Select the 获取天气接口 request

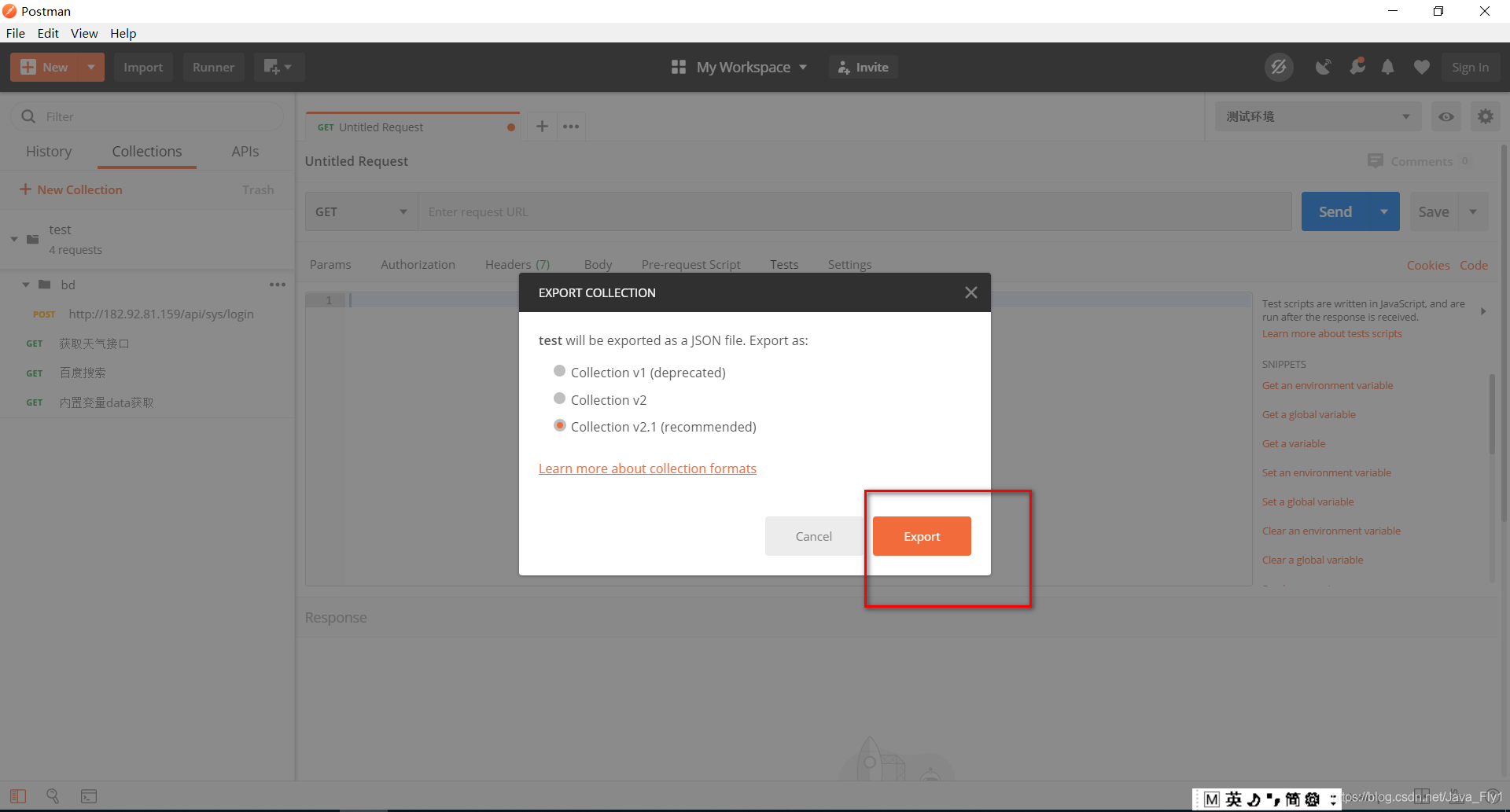(148, 344)
